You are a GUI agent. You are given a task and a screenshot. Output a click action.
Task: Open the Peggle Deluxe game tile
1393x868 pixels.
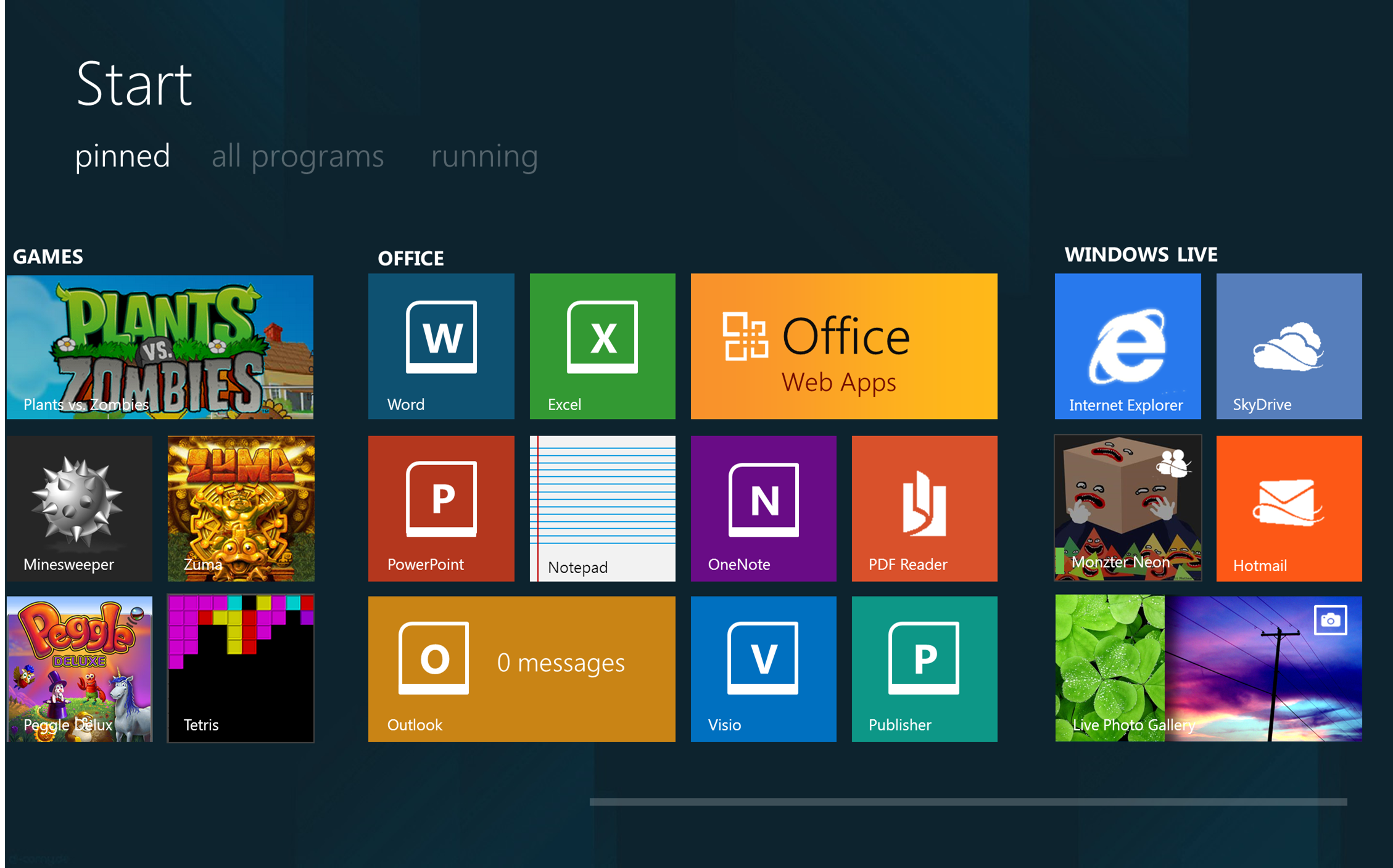[80, 669]
